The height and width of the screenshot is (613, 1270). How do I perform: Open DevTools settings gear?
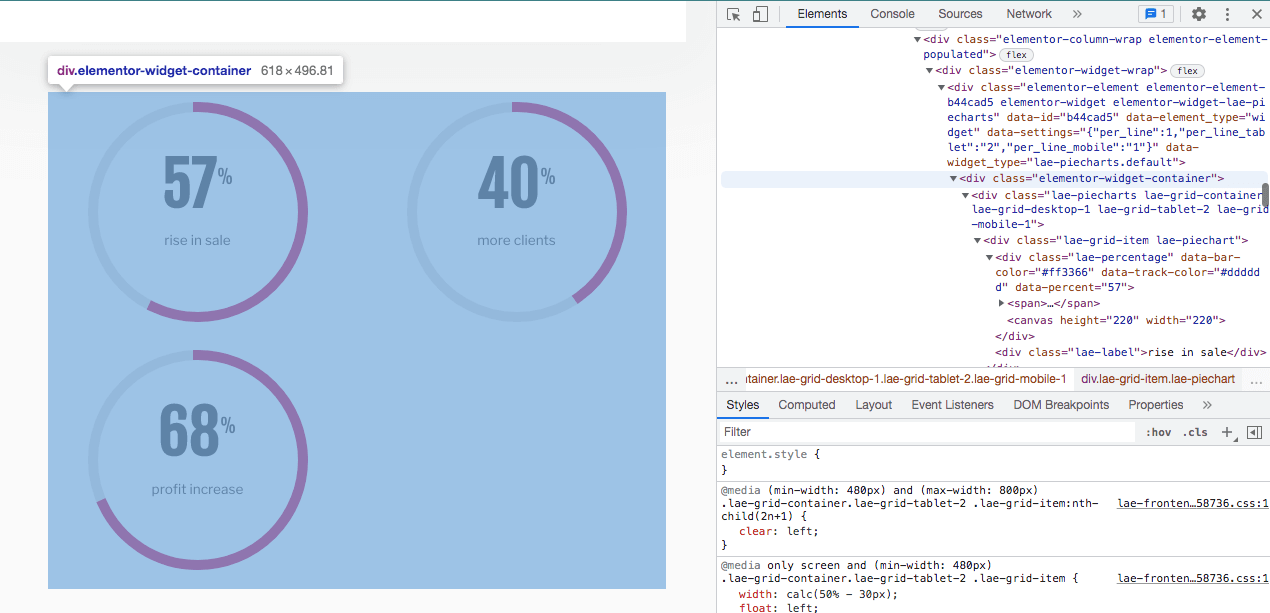(1198, 14)
